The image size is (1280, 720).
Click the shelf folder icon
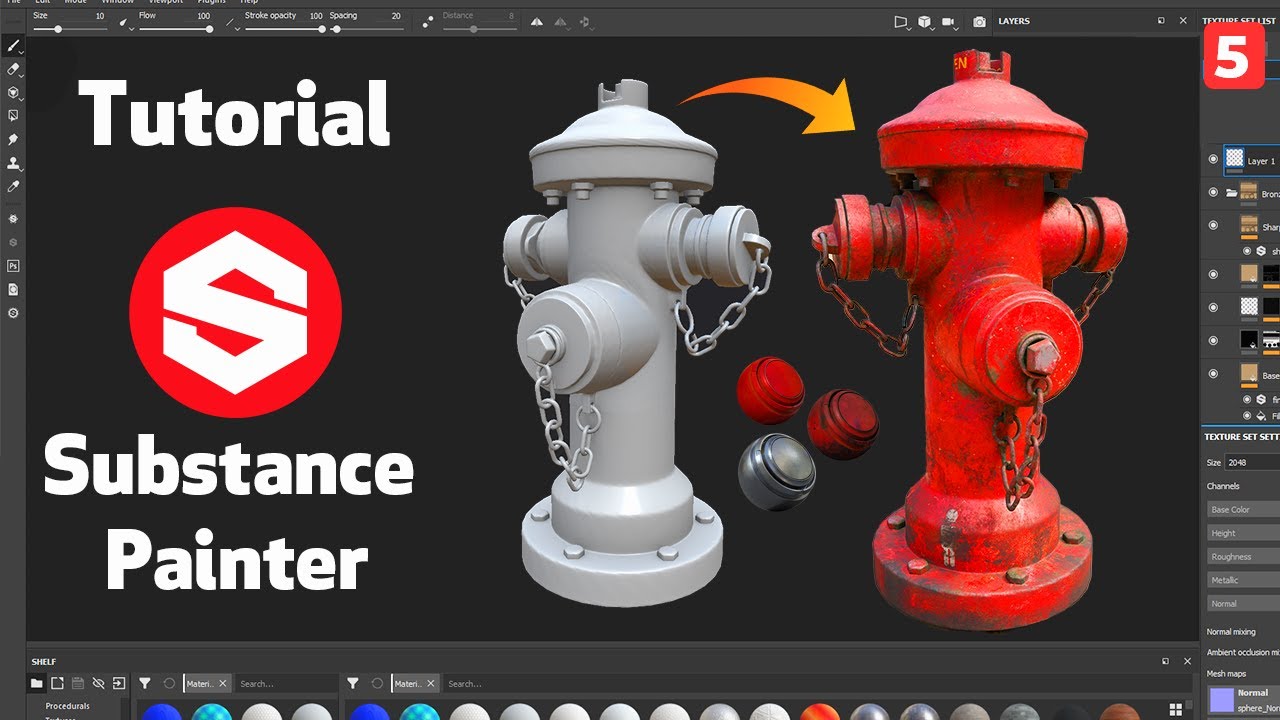tap(37, 683)
